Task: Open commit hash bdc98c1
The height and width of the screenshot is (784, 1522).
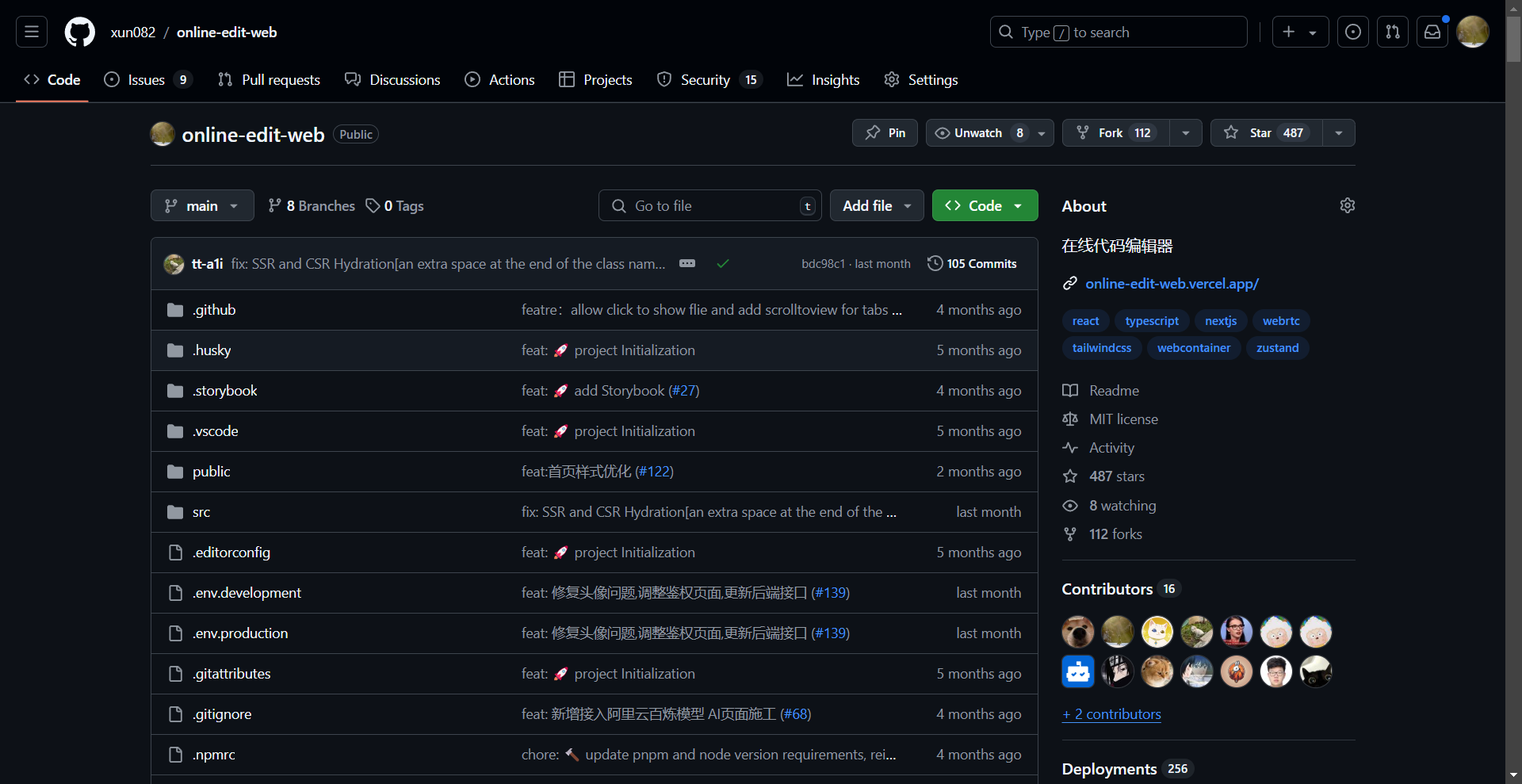Action: [x=823, y=263]
